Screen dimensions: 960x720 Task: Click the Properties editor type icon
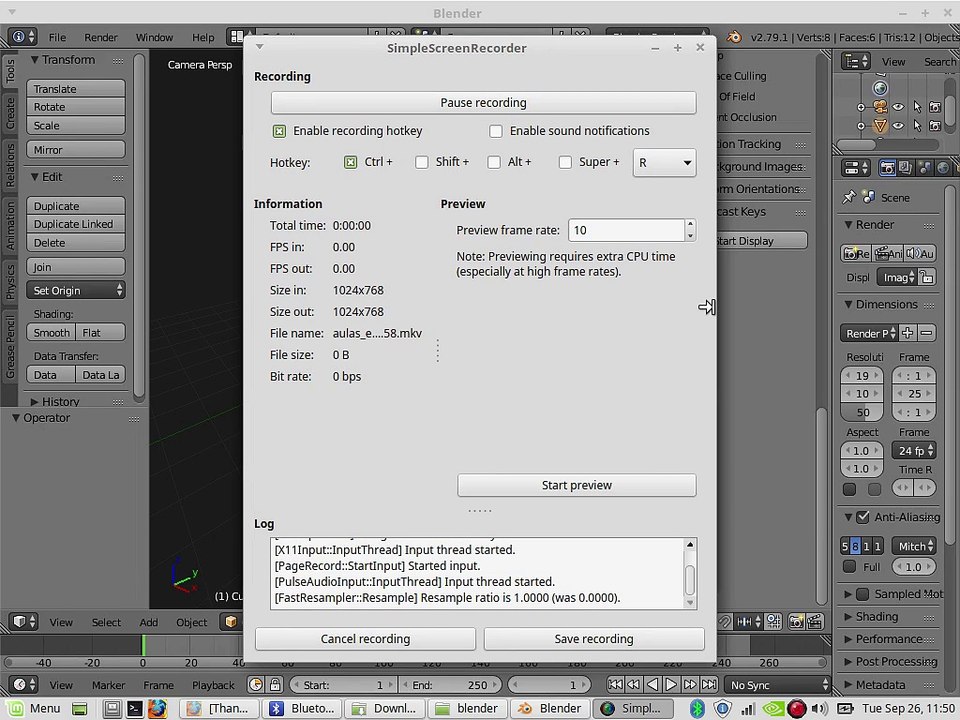(x=857, y=168)
